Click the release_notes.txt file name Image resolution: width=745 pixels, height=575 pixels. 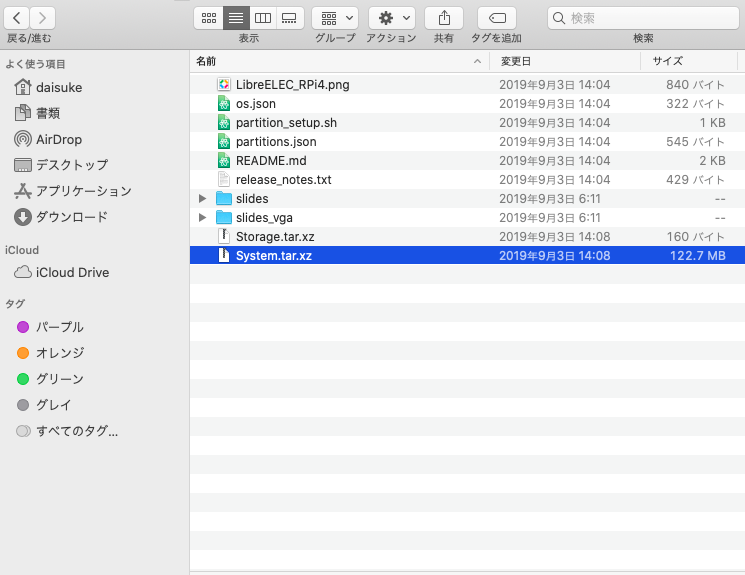point(284,180)
